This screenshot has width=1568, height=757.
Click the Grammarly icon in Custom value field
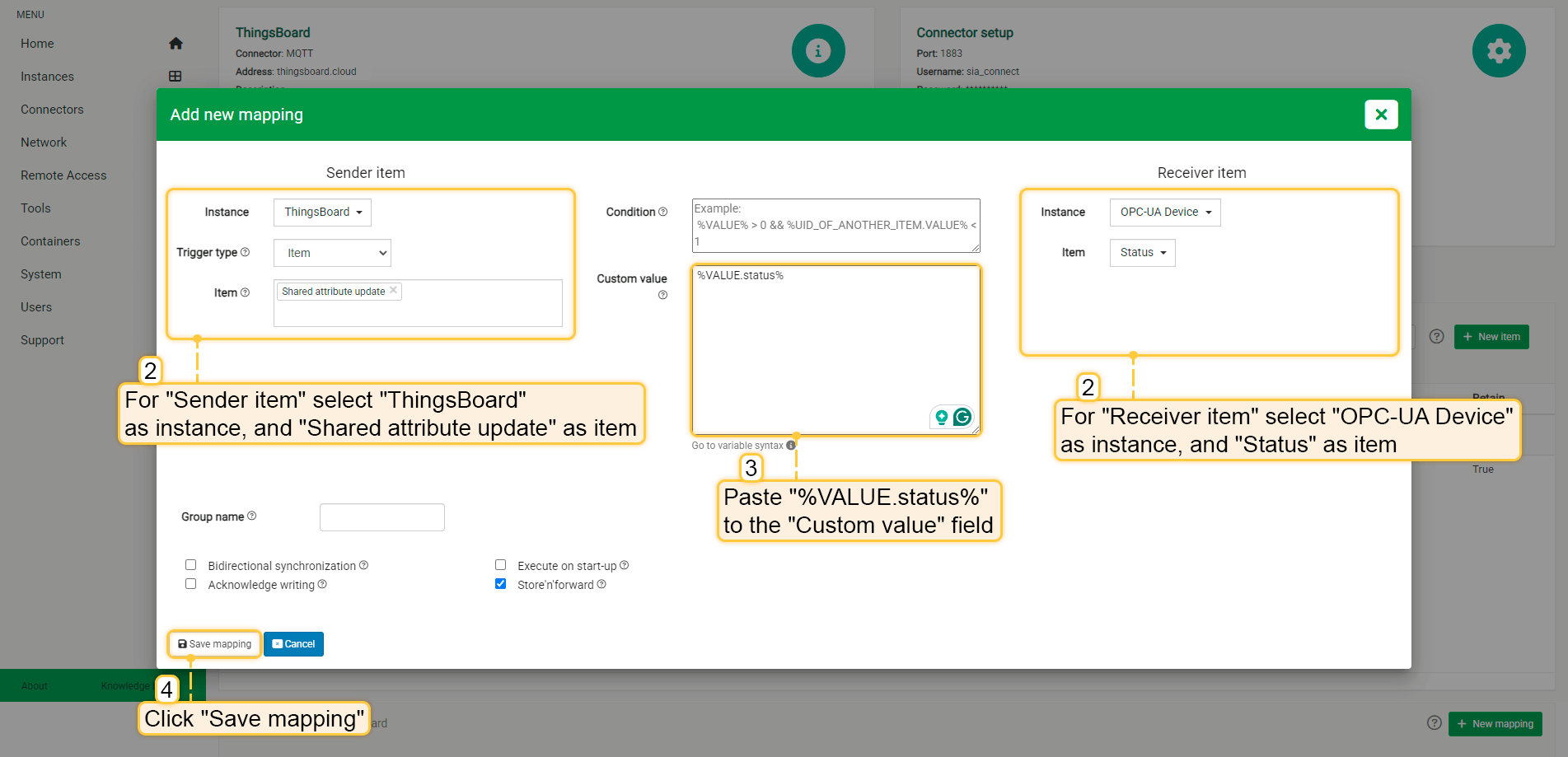(962, 418)
